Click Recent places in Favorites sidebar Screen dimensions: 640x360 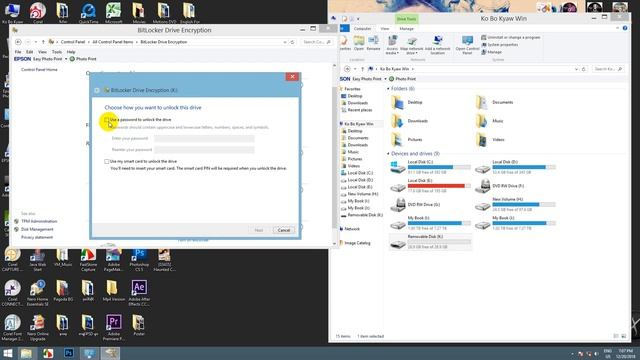pyautogui.click(x=360, y=110)
